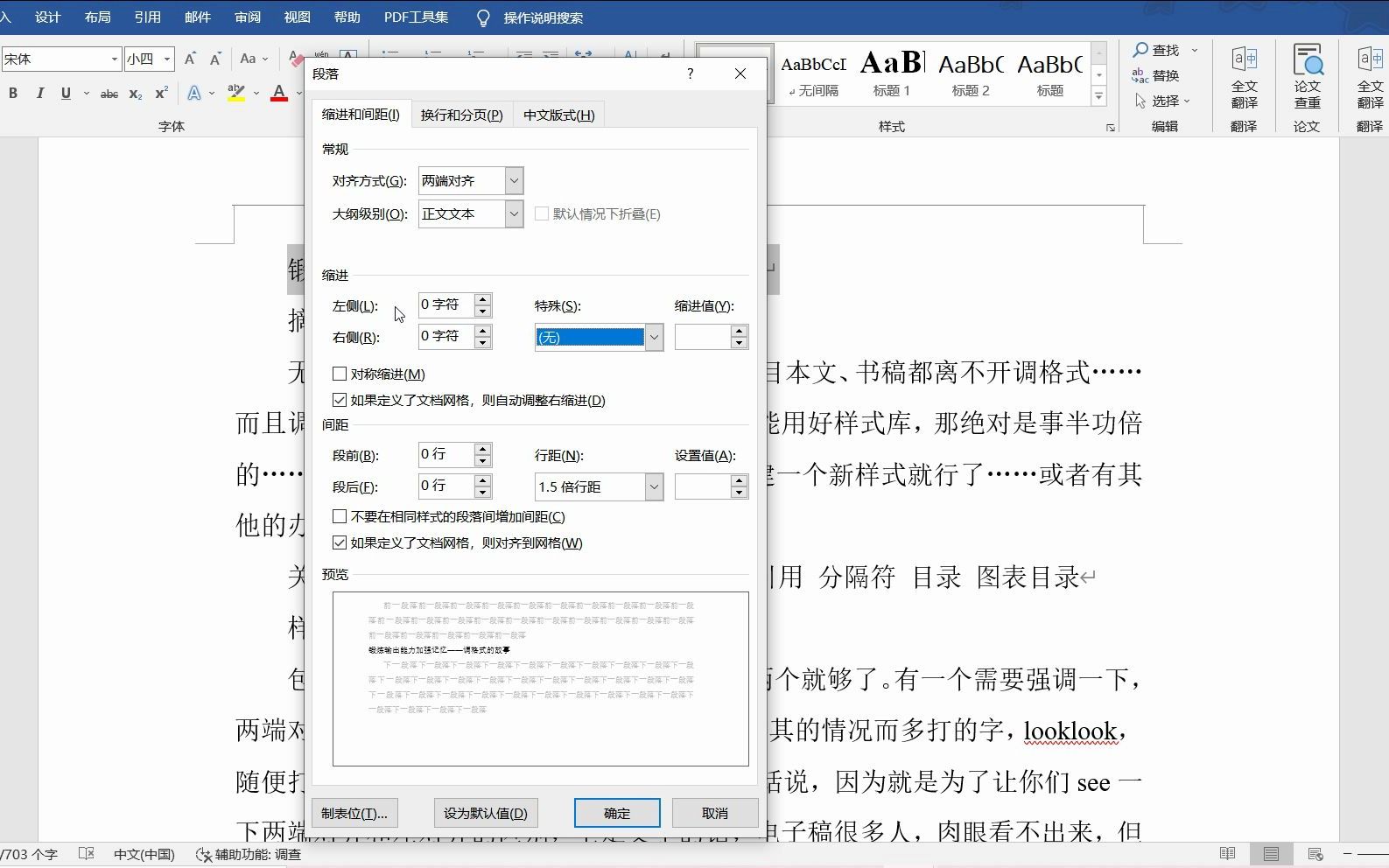Screen dimensions: 1389x868
Task: Open the 行距 line spacing dropdown
Action: [x=654, y=487]
